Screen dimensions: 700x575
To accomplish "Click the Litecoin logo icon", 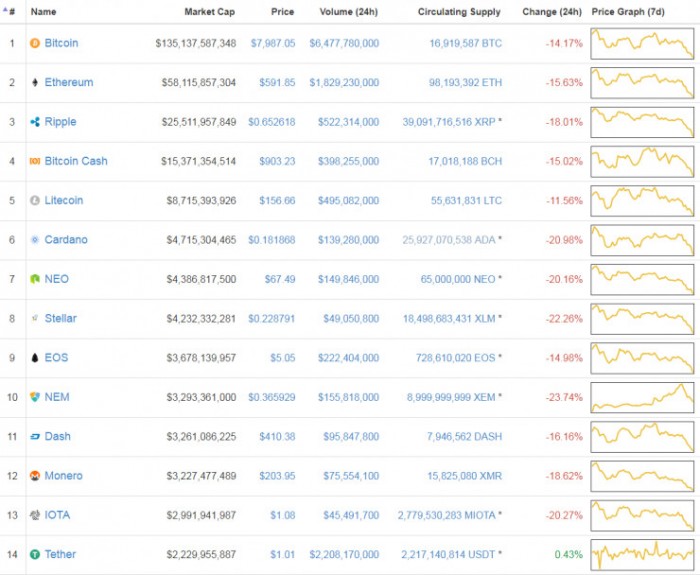I will click(x=35, y=200).
